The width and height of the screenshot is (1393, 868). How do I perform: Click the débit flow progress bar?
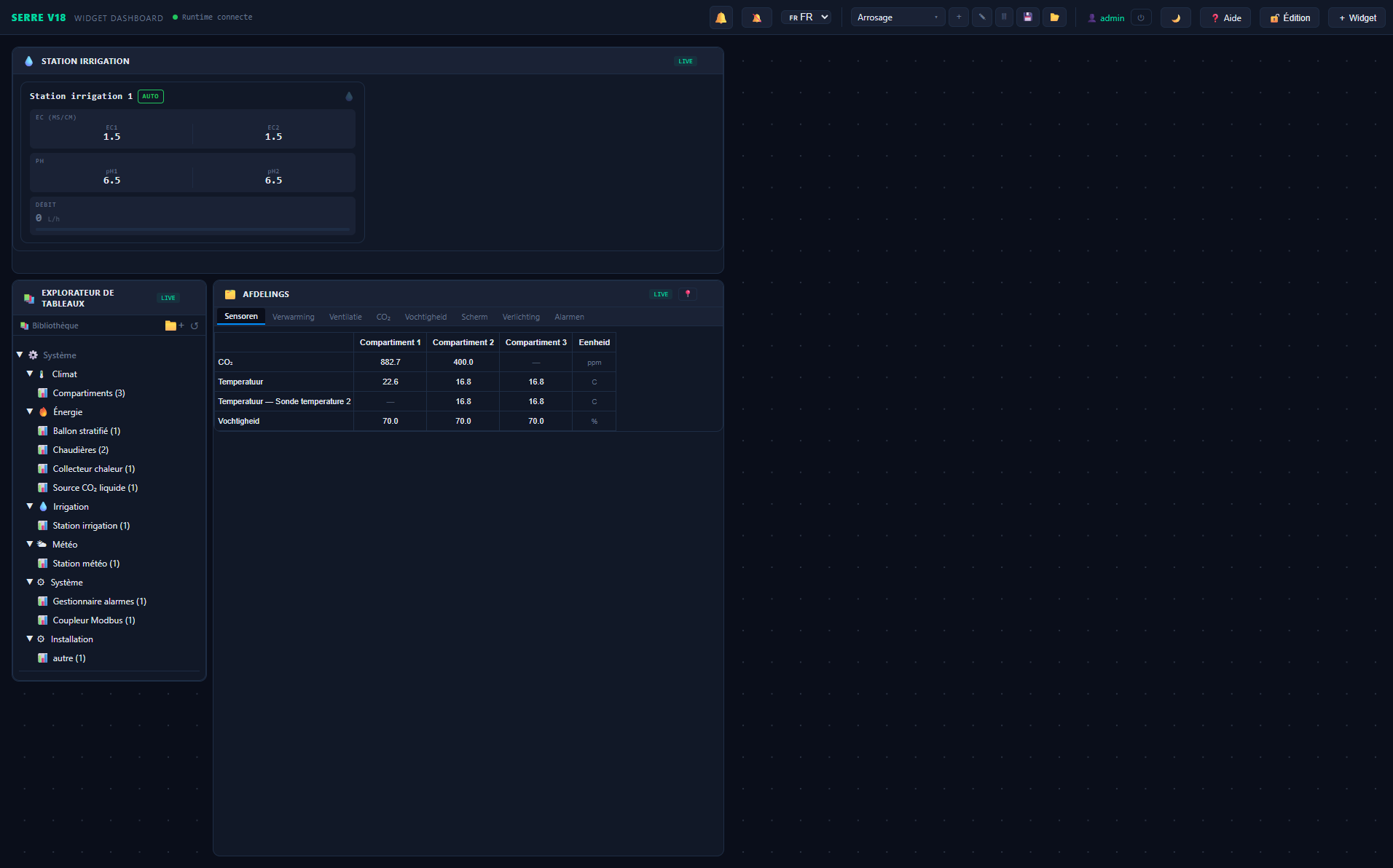click(192, 229)
